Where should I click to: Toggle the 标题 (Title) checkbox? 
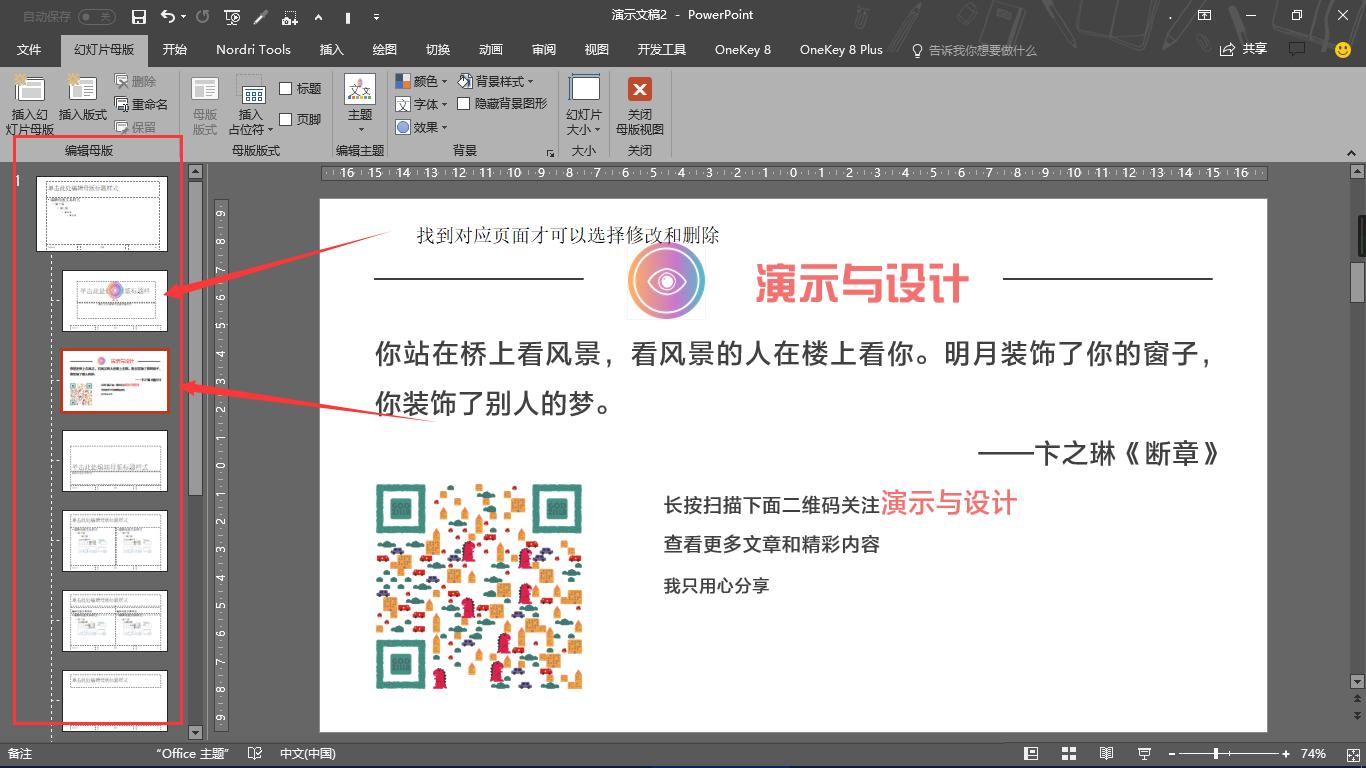(x=287, y=88)
